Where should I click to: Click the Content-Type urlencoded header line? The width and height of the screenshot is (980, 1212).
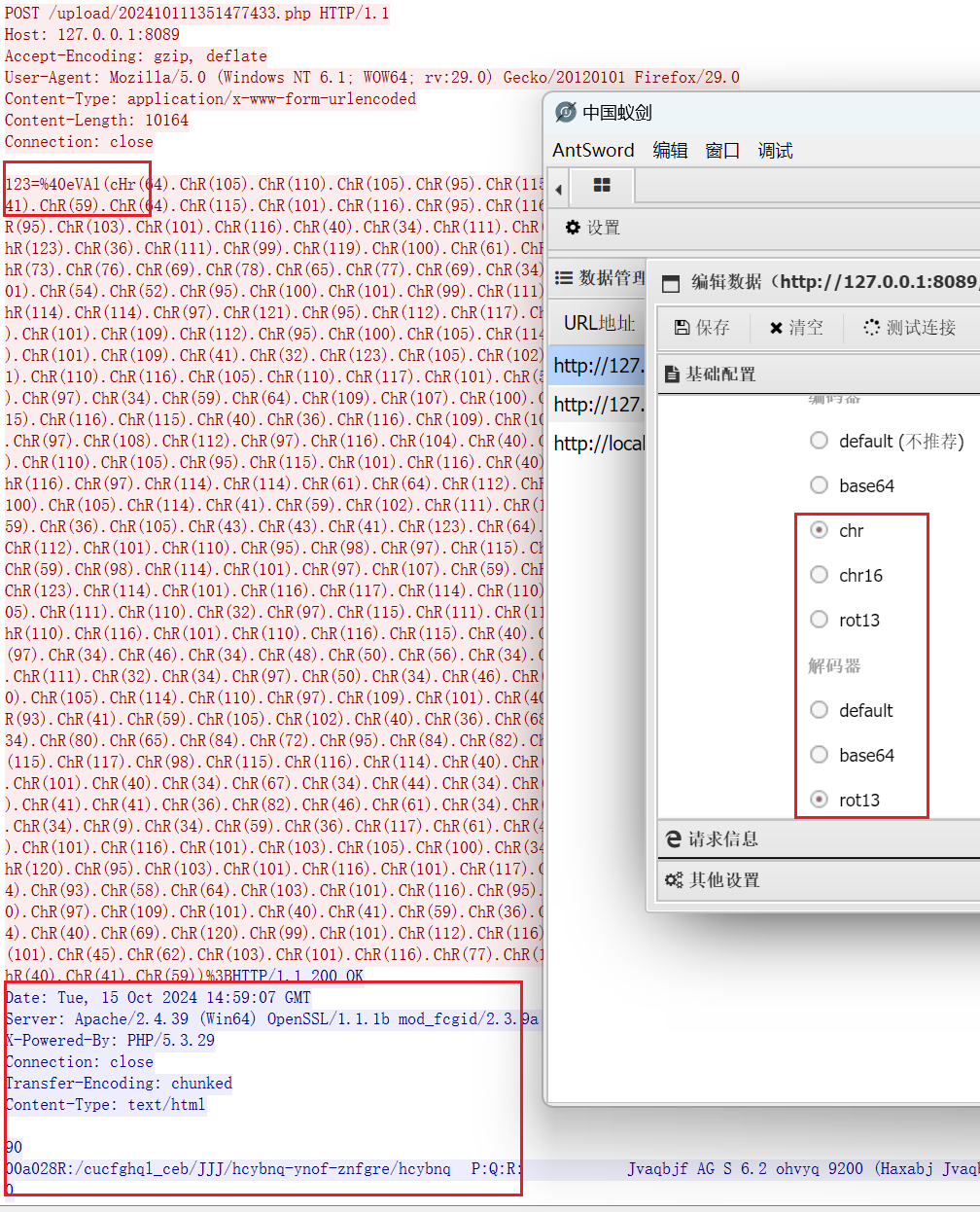click(210, 98)
